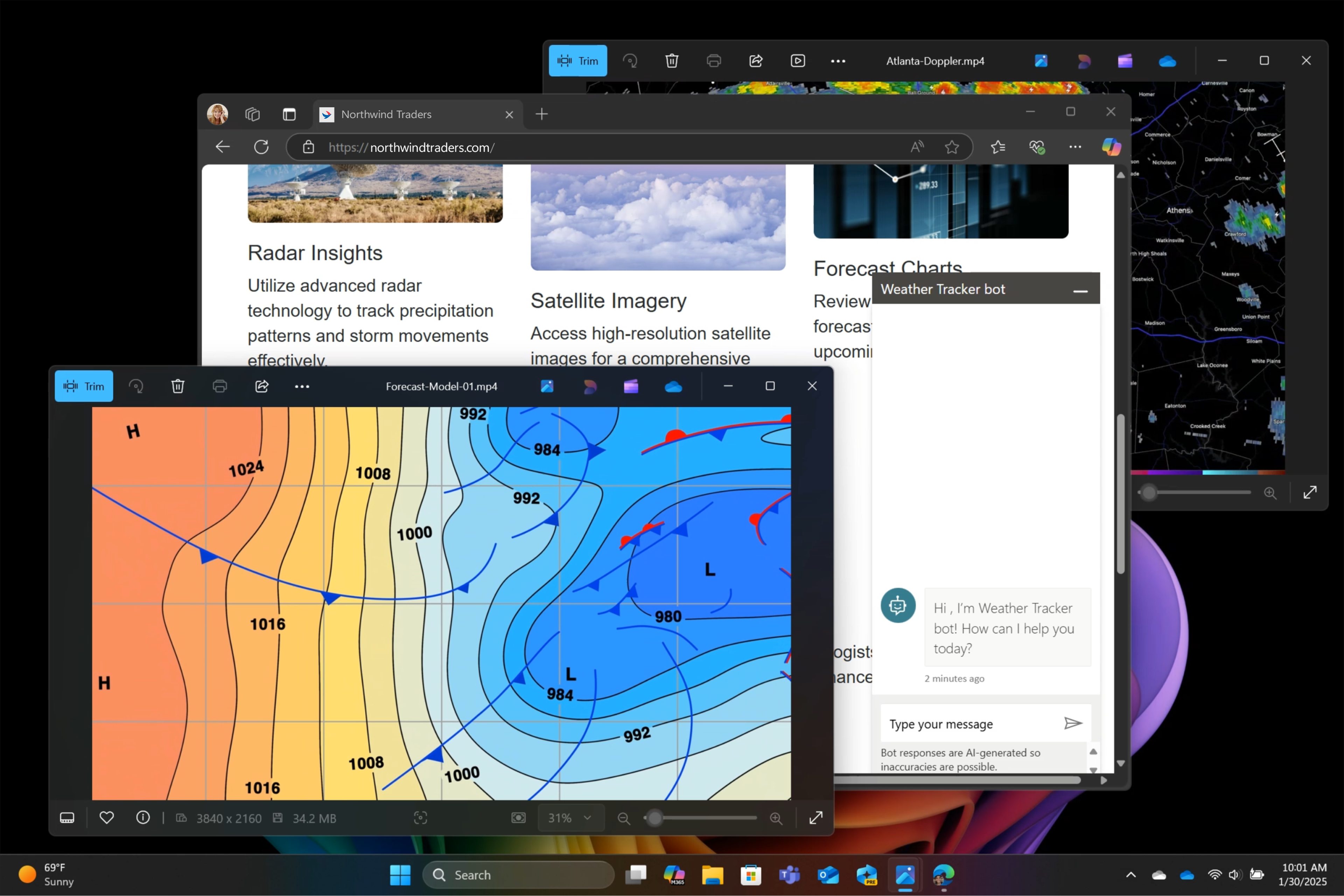
Task: Open See more menu in Forecast-Model-01 toolbar
Action: [302, 387]
